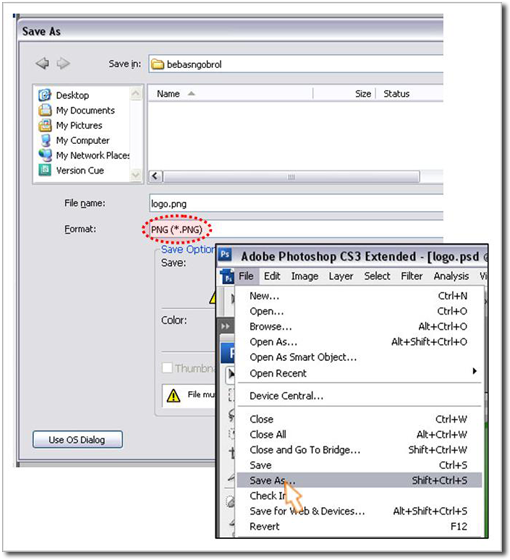This screenshot has width=510, height=560.
Task: Click the horizontal scrollbar thumb in file list
Action: pyautogui.click(x=291, y=176)
